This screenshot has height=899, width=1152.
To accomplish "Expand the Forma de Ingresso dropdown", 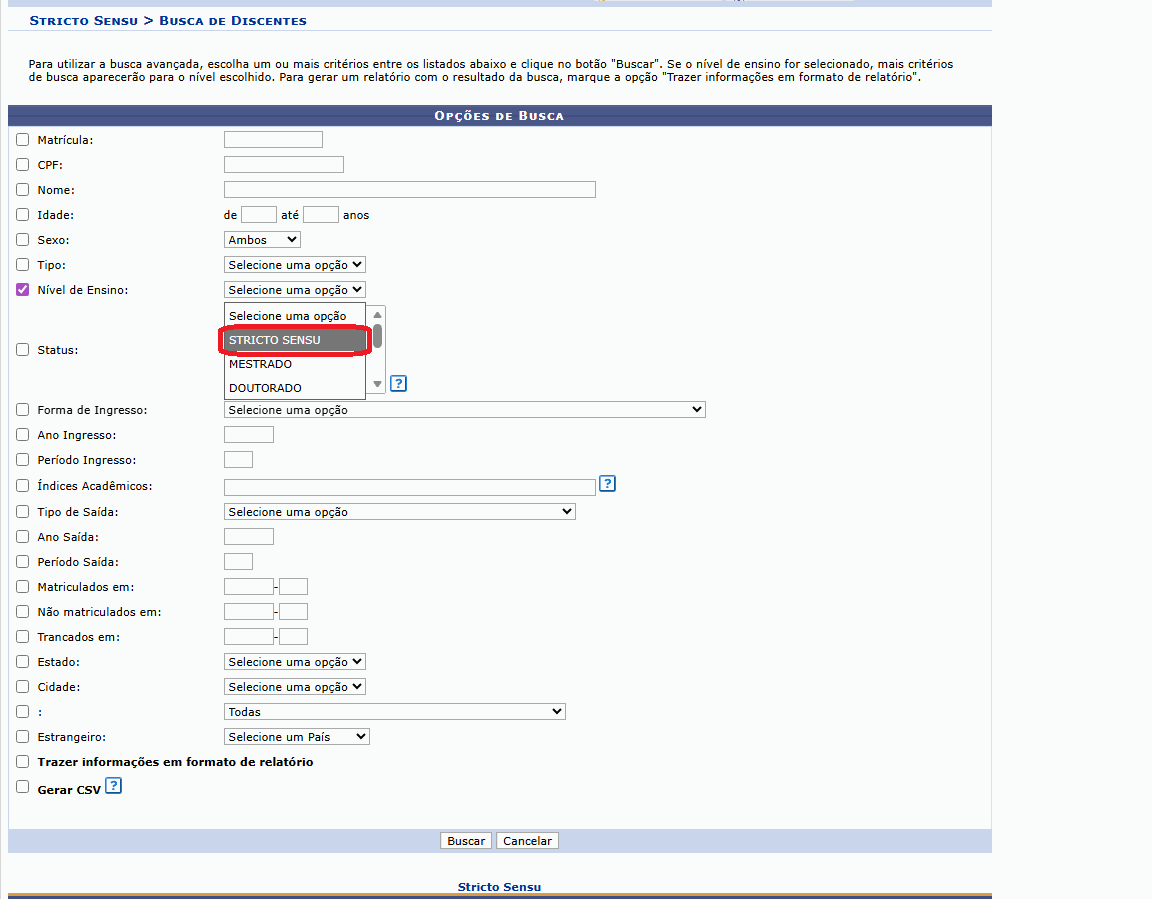I will pos(464,410).
